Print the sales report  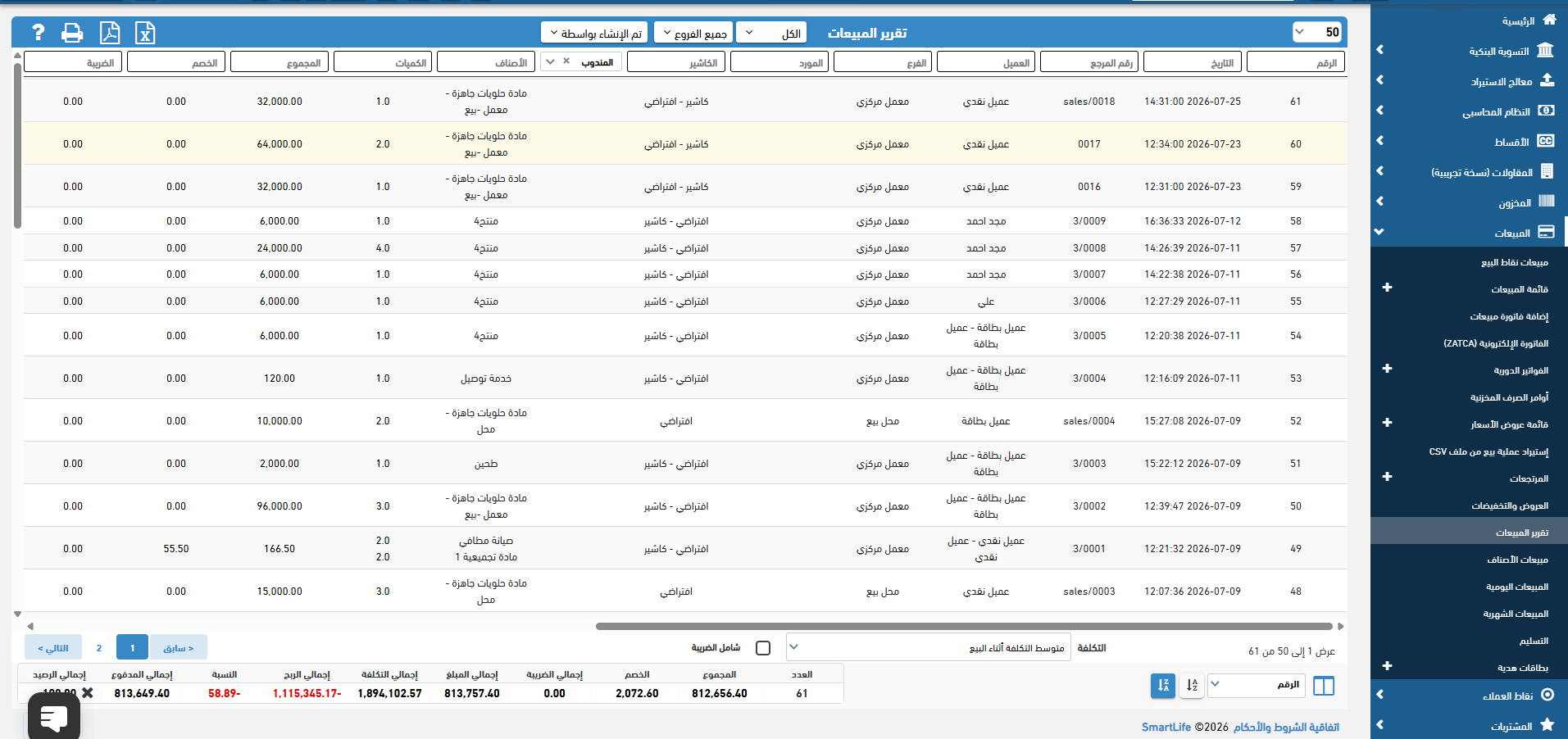point(72,33)
